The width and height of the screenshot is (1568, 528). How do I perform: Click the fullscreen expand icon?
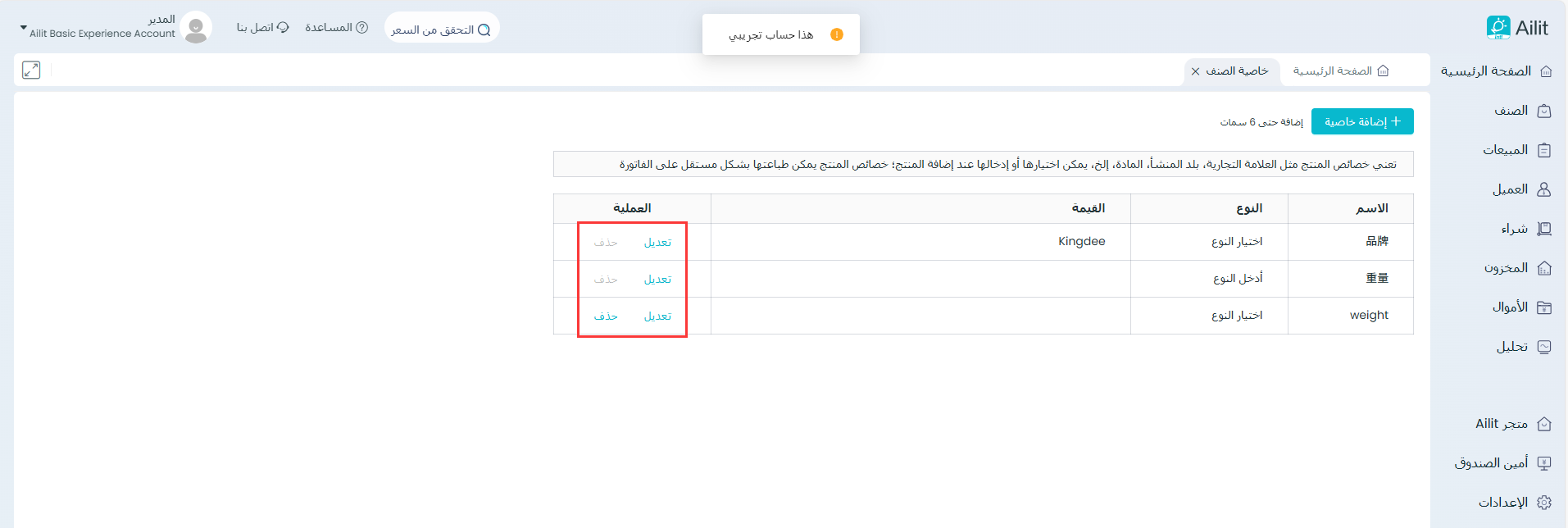[x=31, y=71]
